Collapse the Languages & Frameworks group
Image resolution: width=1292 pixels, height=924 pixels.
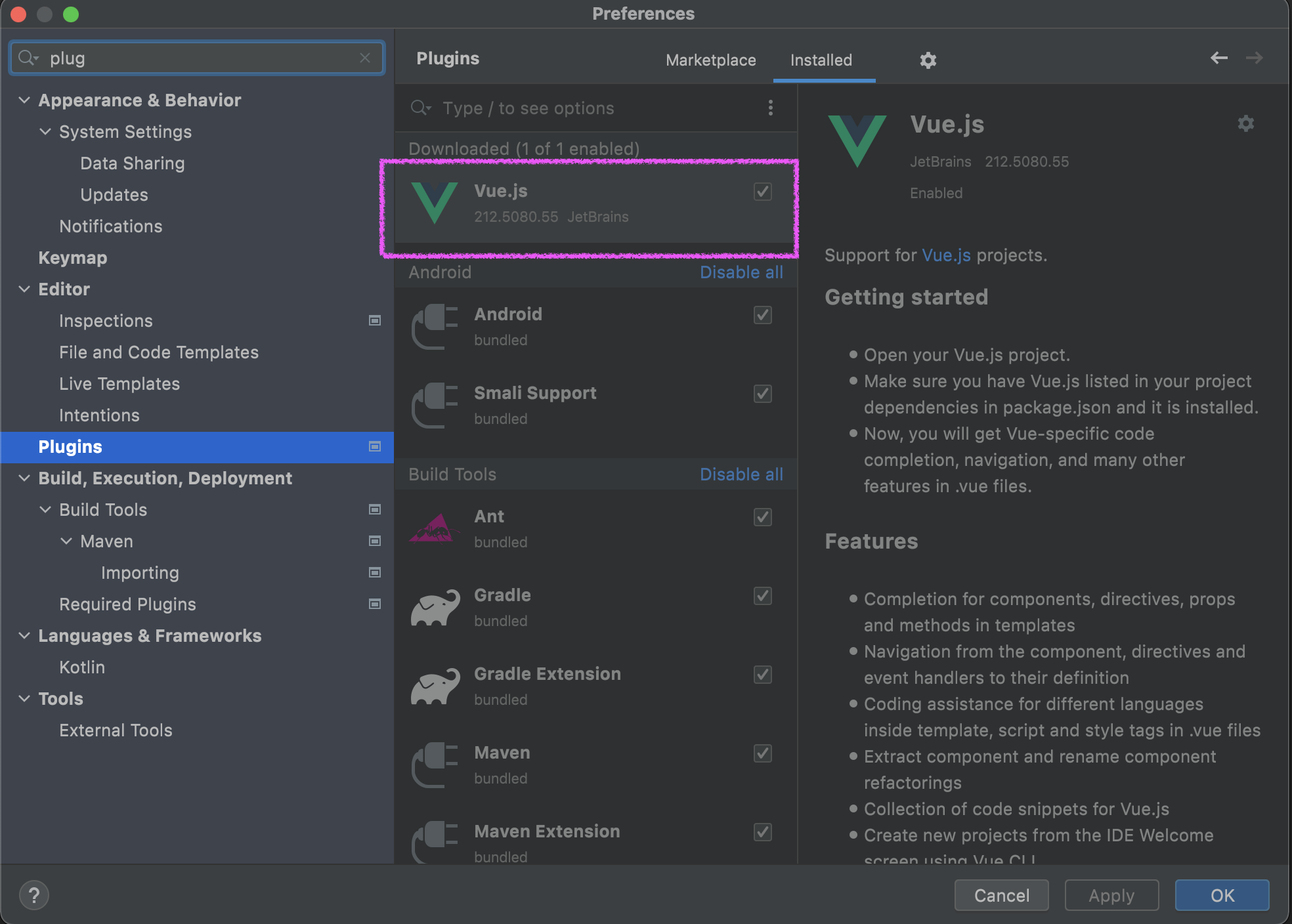(x=24, y=635)
